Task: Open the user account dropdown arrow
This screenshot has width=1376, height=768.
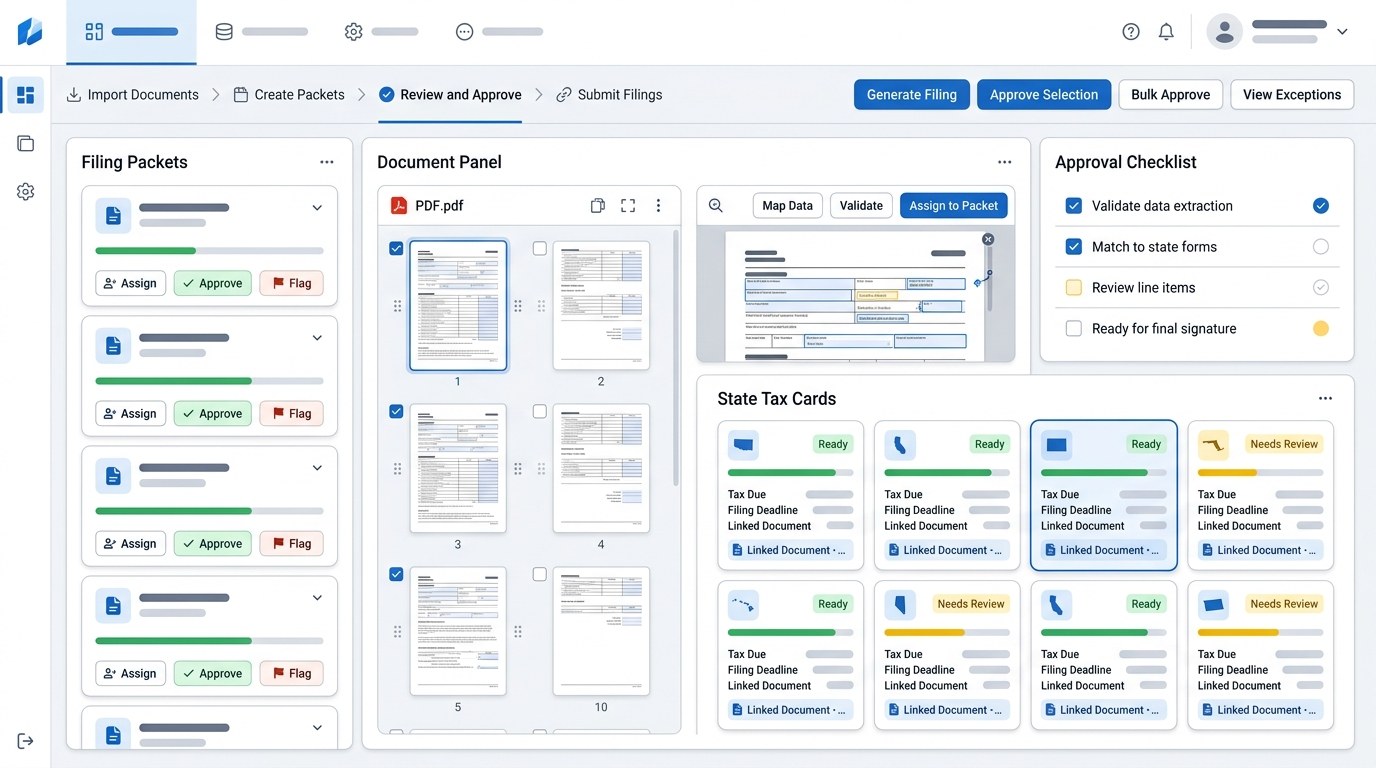Action: [x=1342, y=32]
